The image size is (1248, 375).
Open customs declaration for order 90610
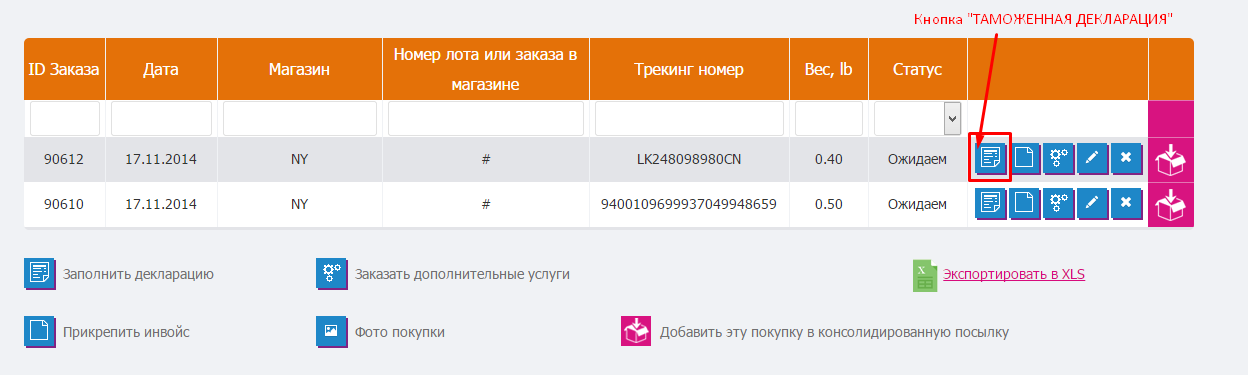991,203
